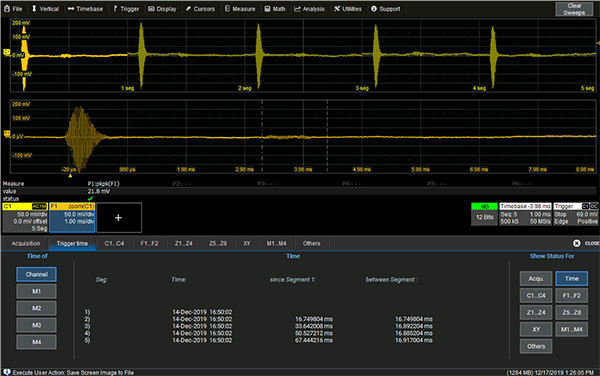Select the F1 zoom(C1) descriptor box

[x=72, y=217]
